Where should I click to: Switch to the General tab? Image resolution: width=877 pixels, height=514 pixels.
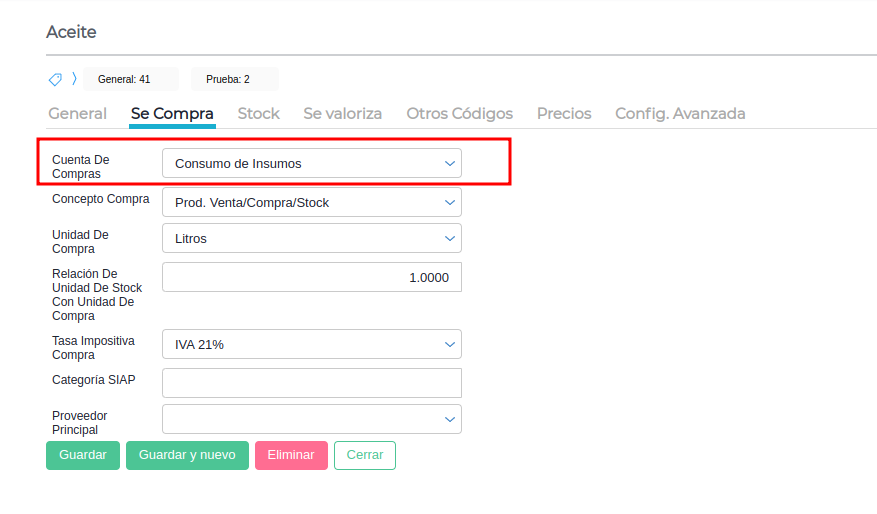click(x=77, y=114)
